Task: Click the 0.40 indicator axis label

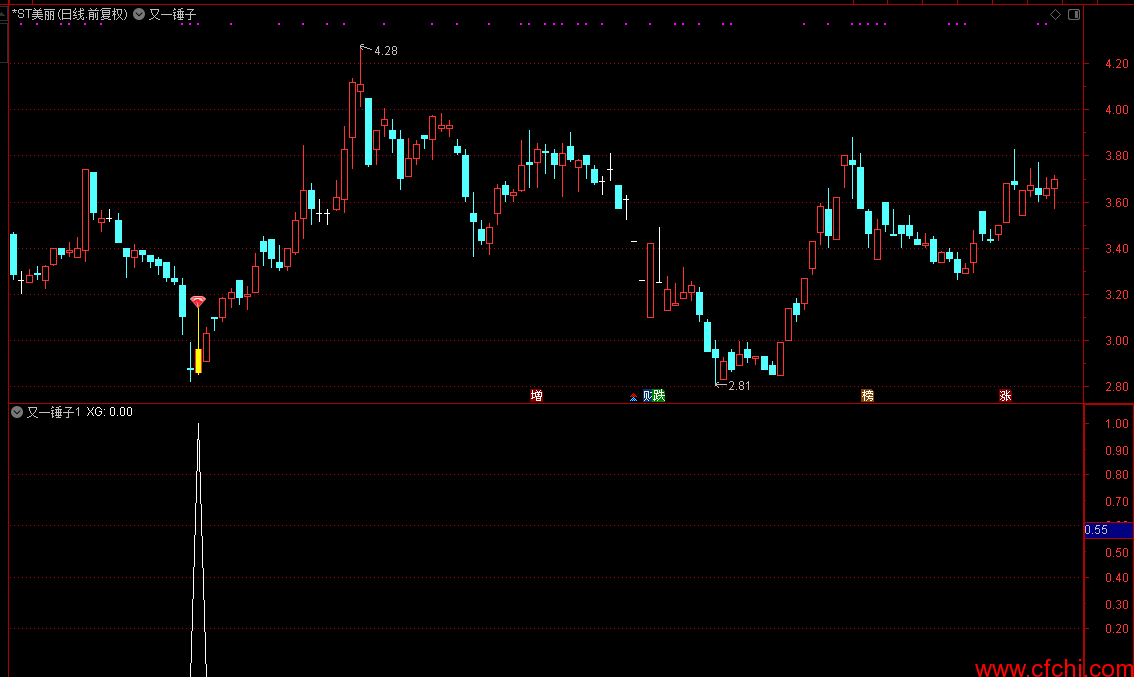Action: [1117, 578]
